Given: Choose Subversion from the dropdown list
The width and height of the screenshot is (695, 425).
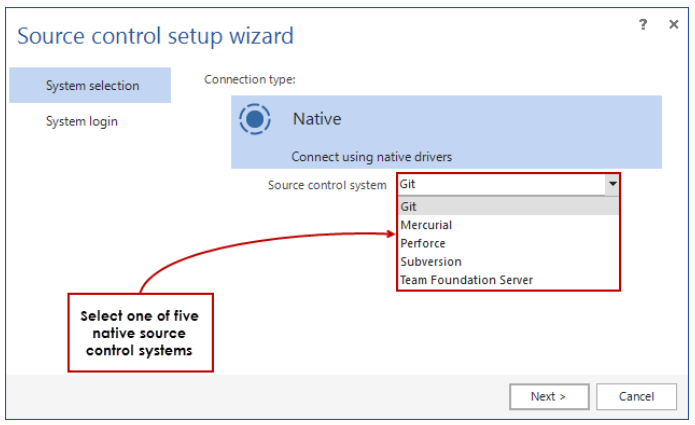Looking at the screenshot, I should [508, 261].
